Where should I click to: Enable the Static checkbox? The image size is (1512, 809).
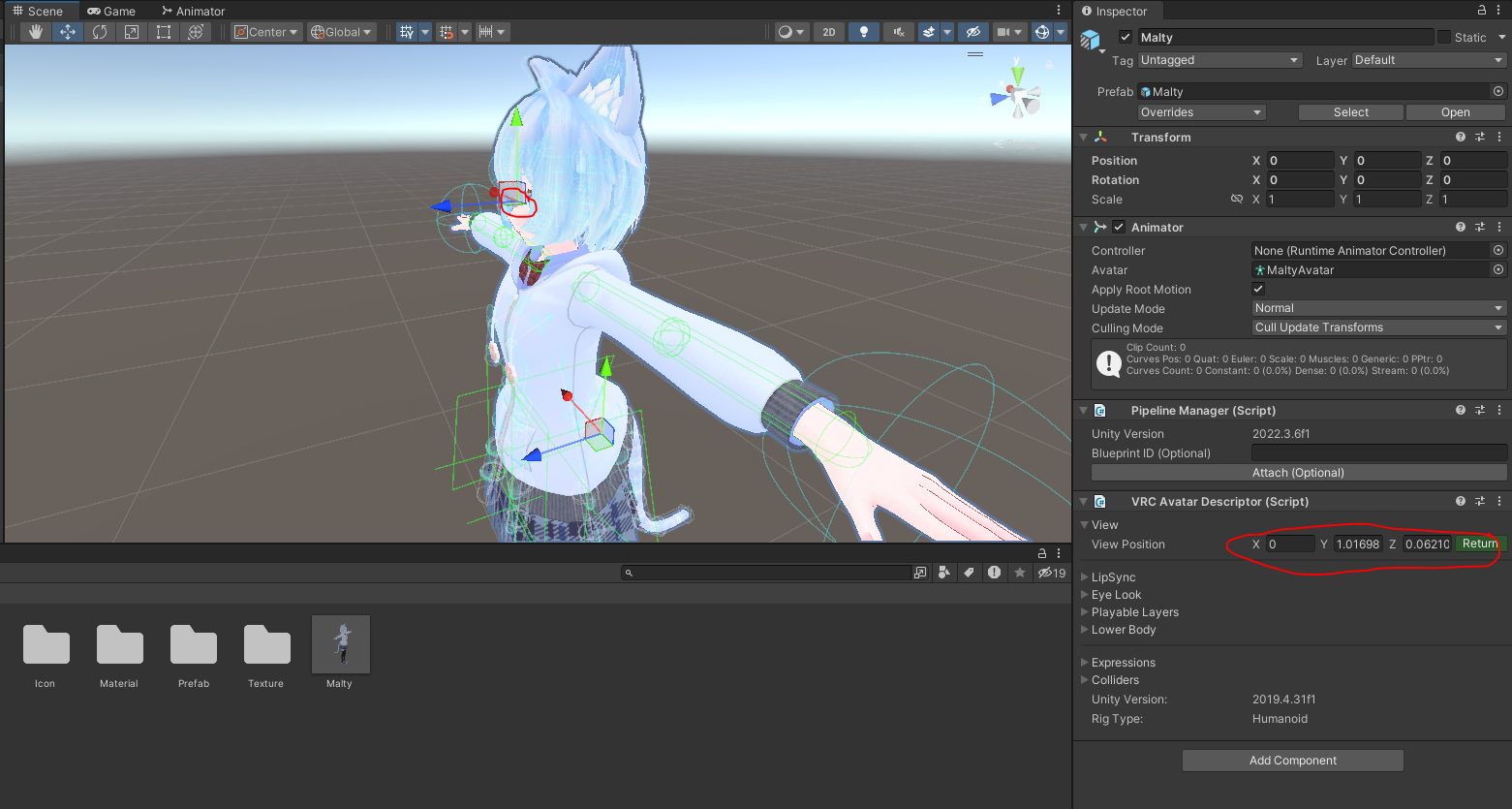[1444, 37]
